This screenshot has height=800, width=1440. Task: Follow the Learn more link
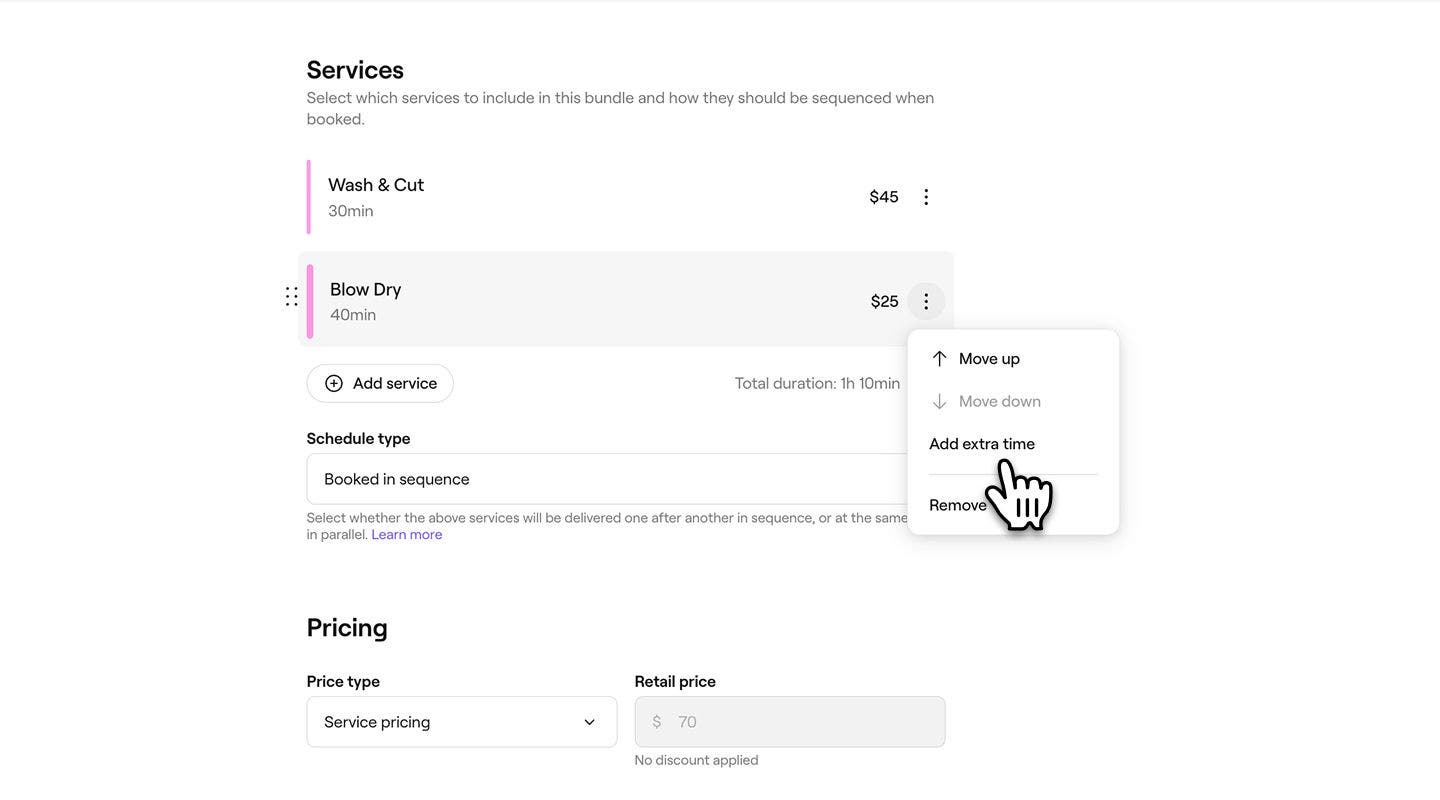[407, 535]
